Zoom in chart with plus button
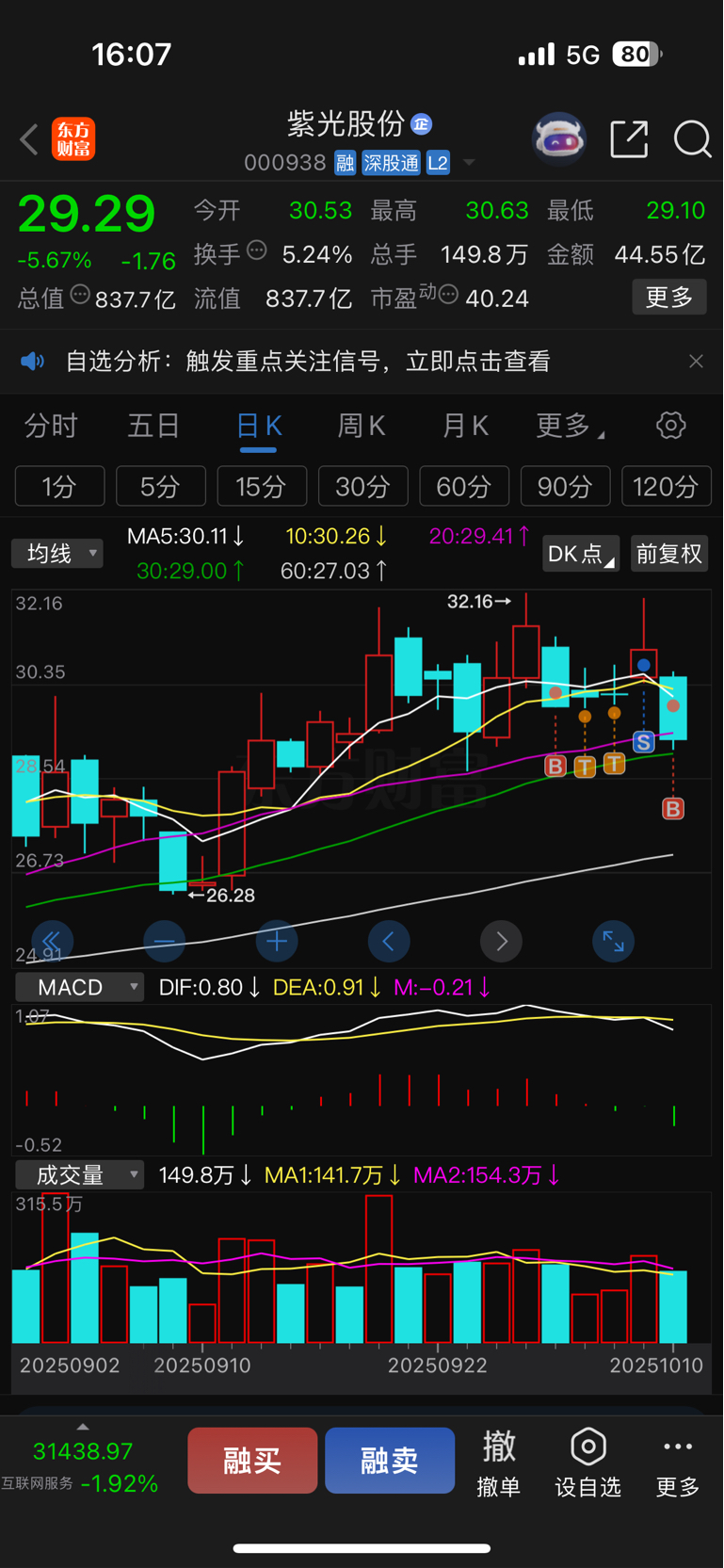The width and height of the screenshot is (724, 1568). click(277, 941)
